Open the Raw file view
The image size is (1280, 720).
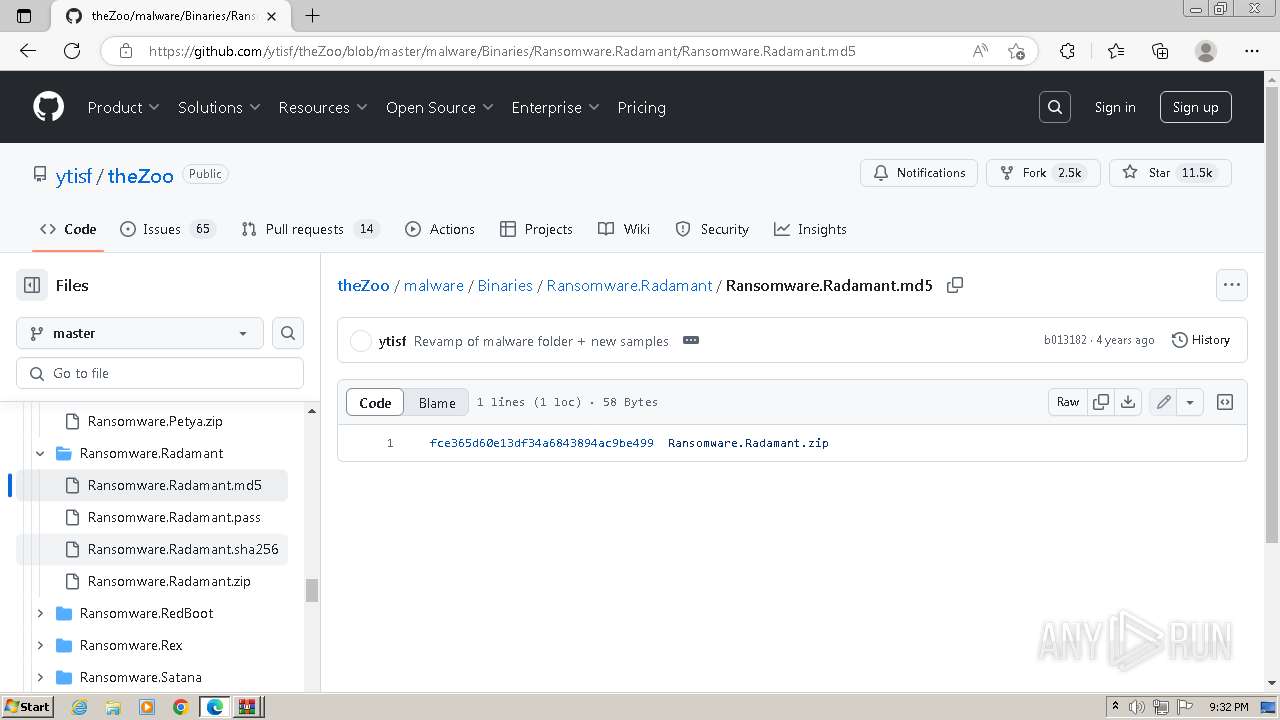pos(1068,402)
